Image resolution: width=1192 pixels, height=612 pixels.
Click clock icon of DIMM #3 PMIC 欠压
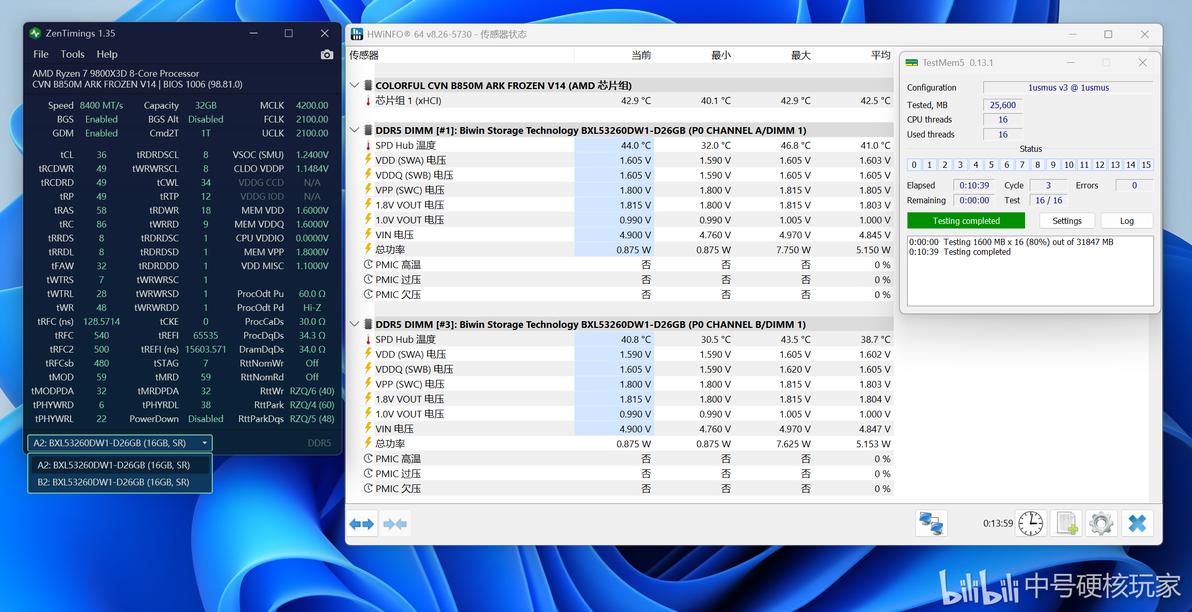pyautogui.click(x=369, y=489)
